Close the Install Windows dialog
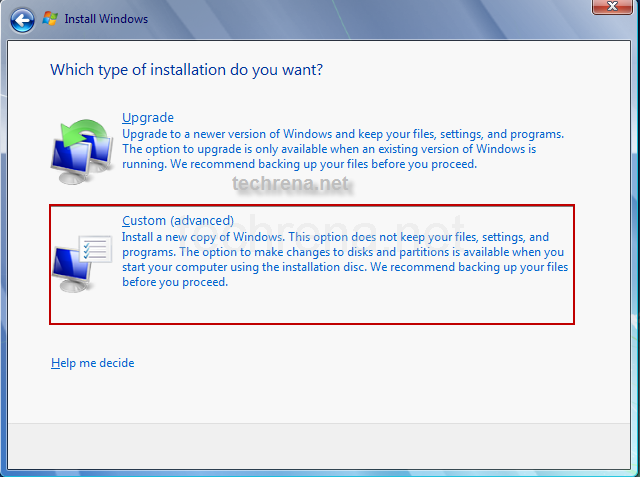Screen dimensions: 640x477 612,7
